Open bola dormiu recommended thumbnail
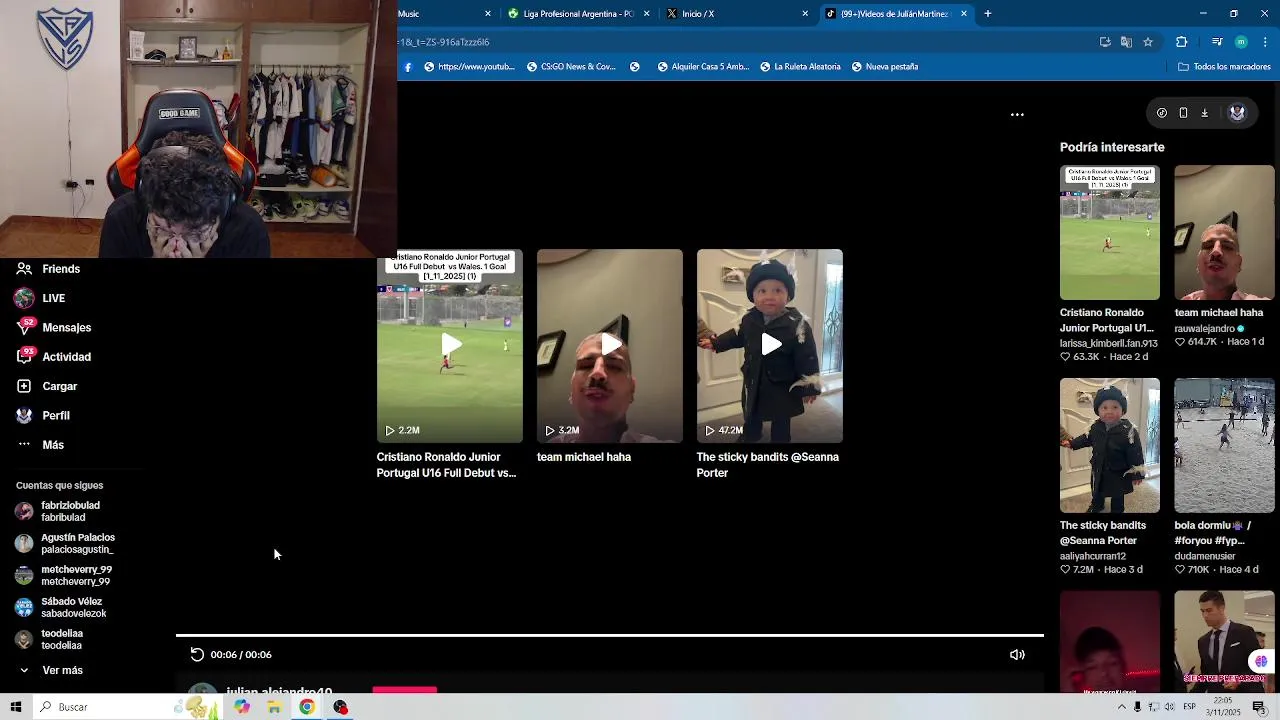The width and height of the screenshot is (1280, 720). pos(1224,445)
